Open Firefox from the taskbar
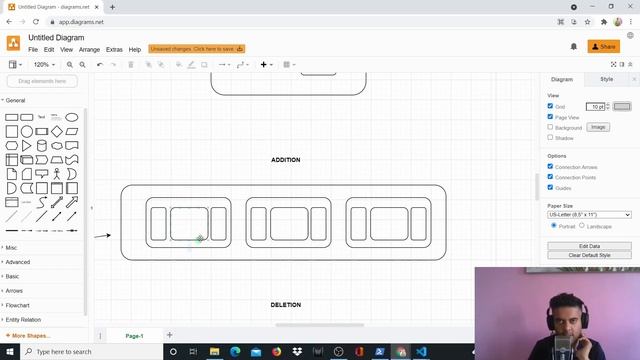The width and height of the screenshot is (640, 360). pyautogui.click(x=276, y=351)
